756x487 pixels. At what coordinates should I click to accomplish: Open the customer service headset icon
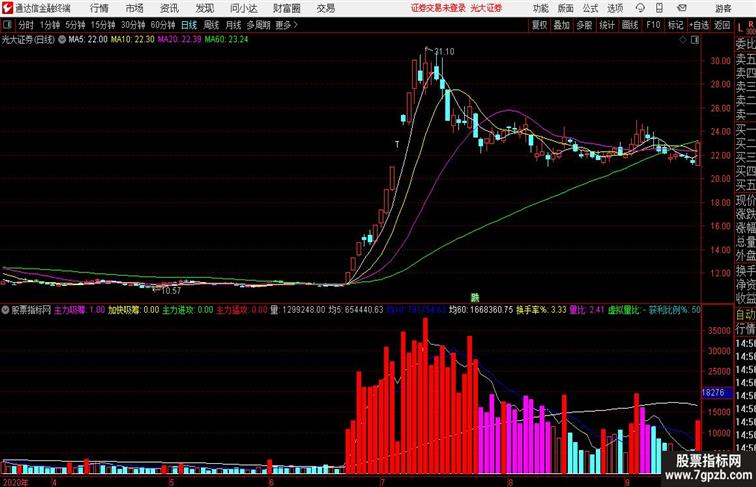(x=640, y=8)
